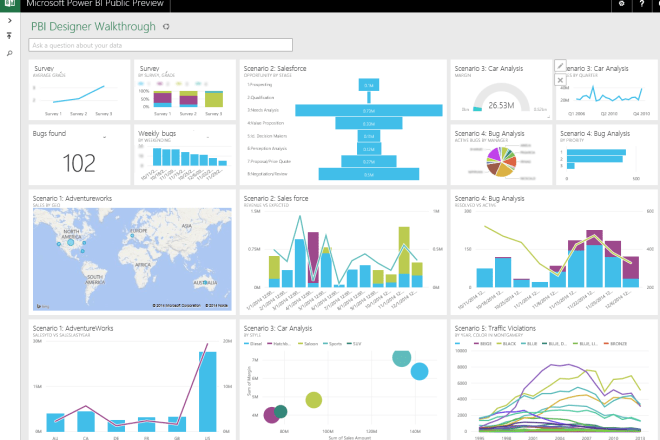Open help with the question mark icon

[x=642, y=4]
